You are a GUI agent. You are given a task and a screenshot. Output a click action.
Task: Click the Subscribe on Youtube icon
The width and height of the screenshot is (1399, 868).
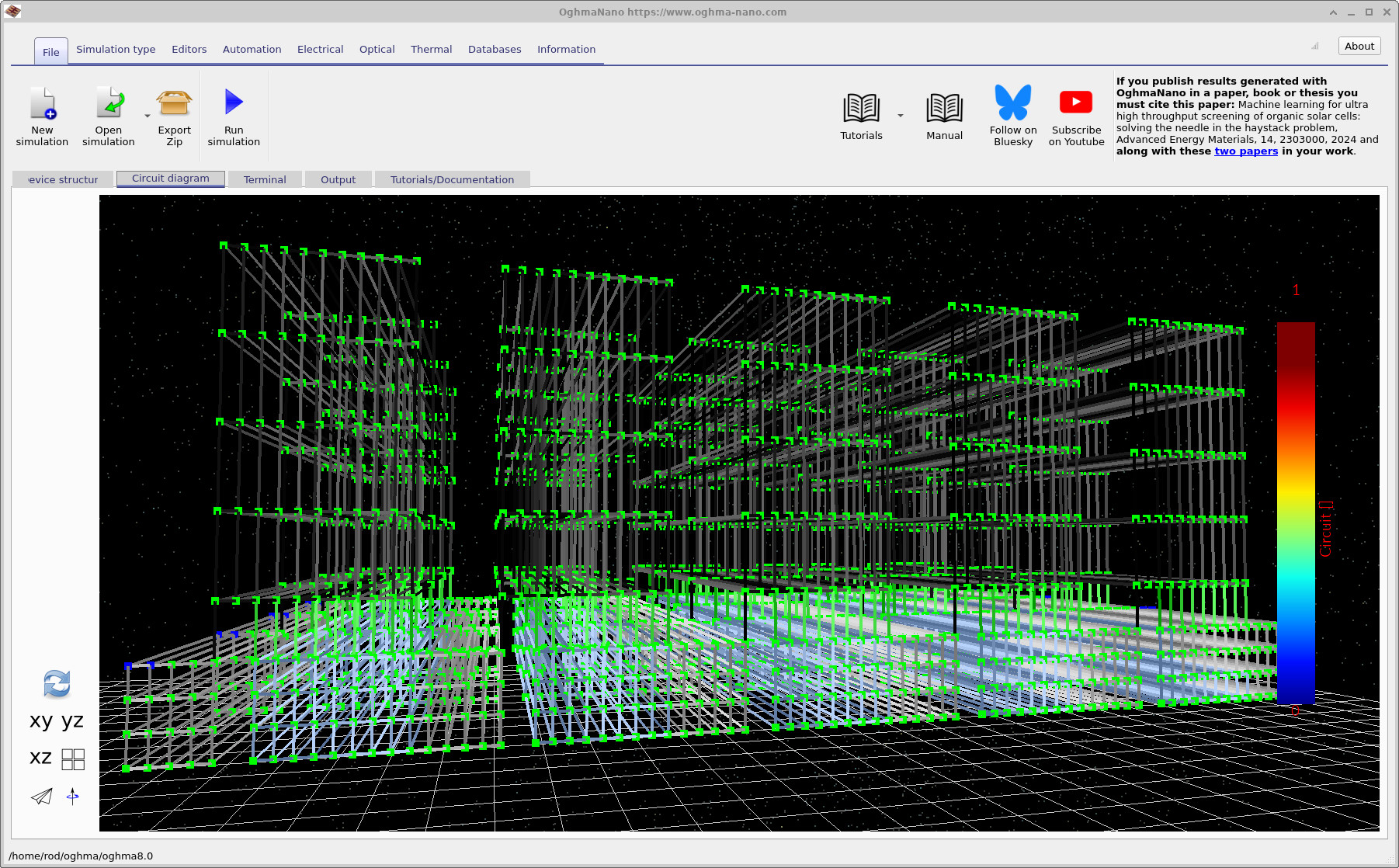1075,102
